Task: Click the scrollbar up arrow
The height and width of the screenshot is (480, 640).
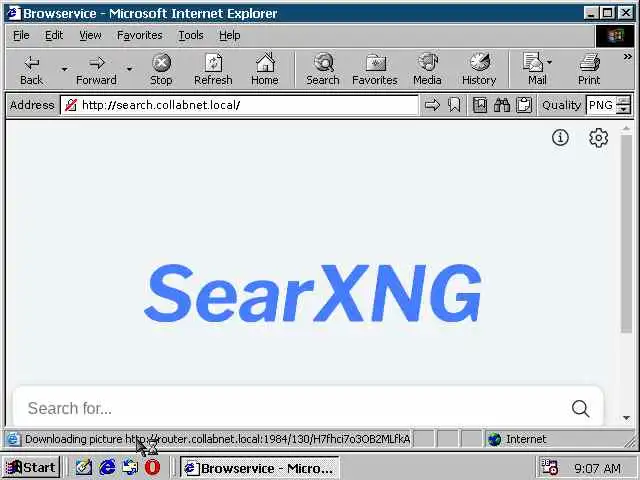Action: [626, 129]
